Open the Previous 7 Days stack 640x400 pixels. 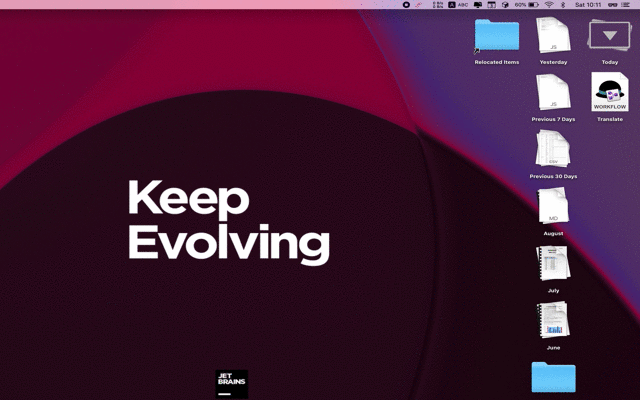(553, 93)
